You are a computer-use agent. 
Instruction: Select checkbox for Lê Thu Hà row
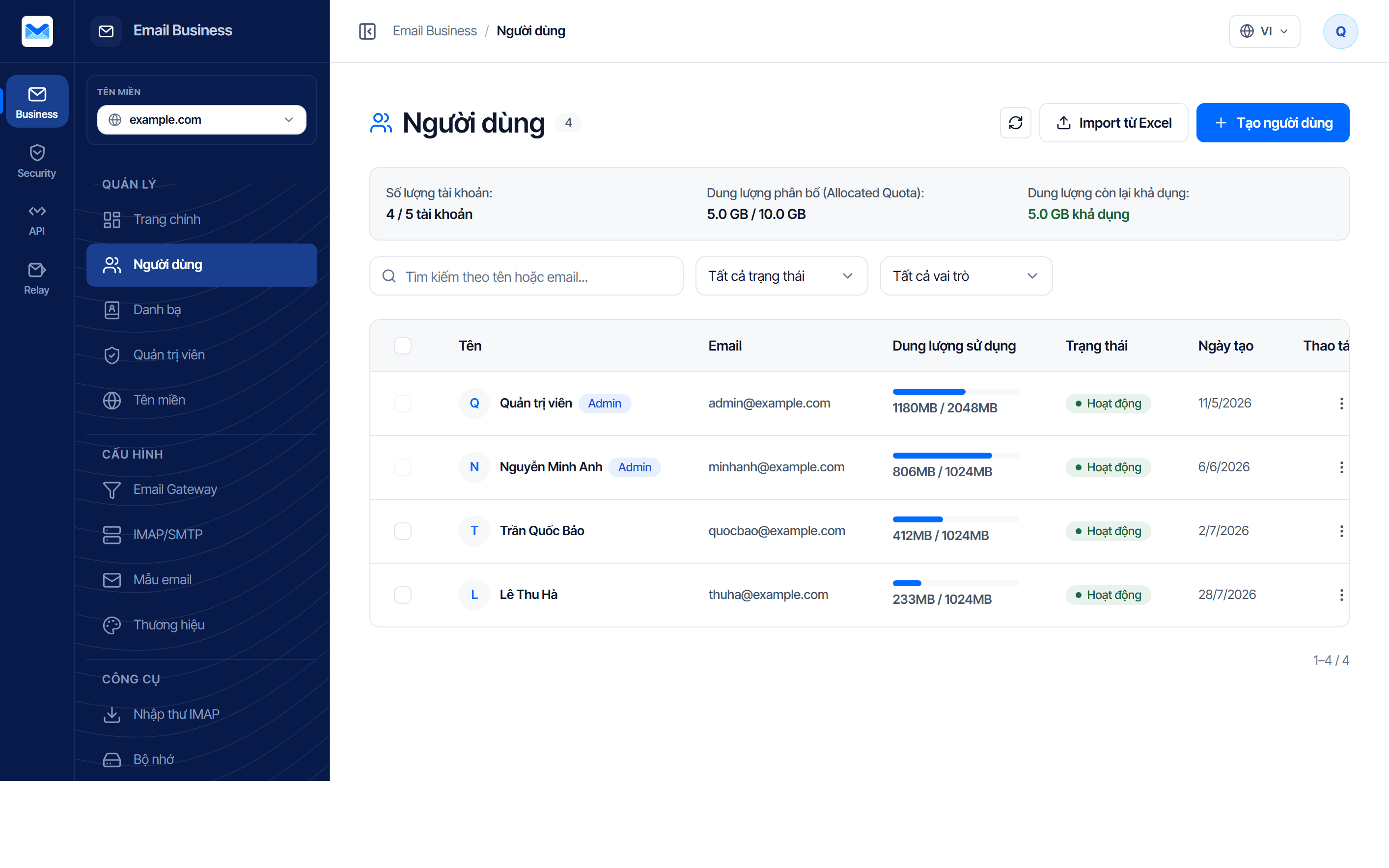[403, 595]
